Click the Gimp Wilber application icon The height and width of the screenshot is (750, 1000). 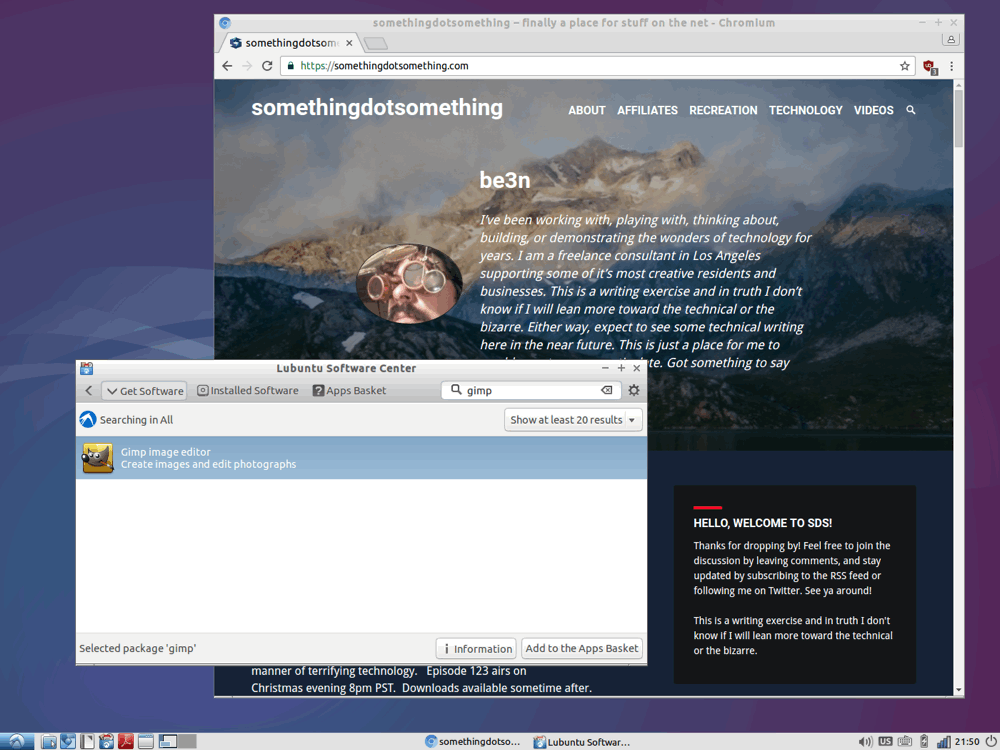(x=98, y=458)
